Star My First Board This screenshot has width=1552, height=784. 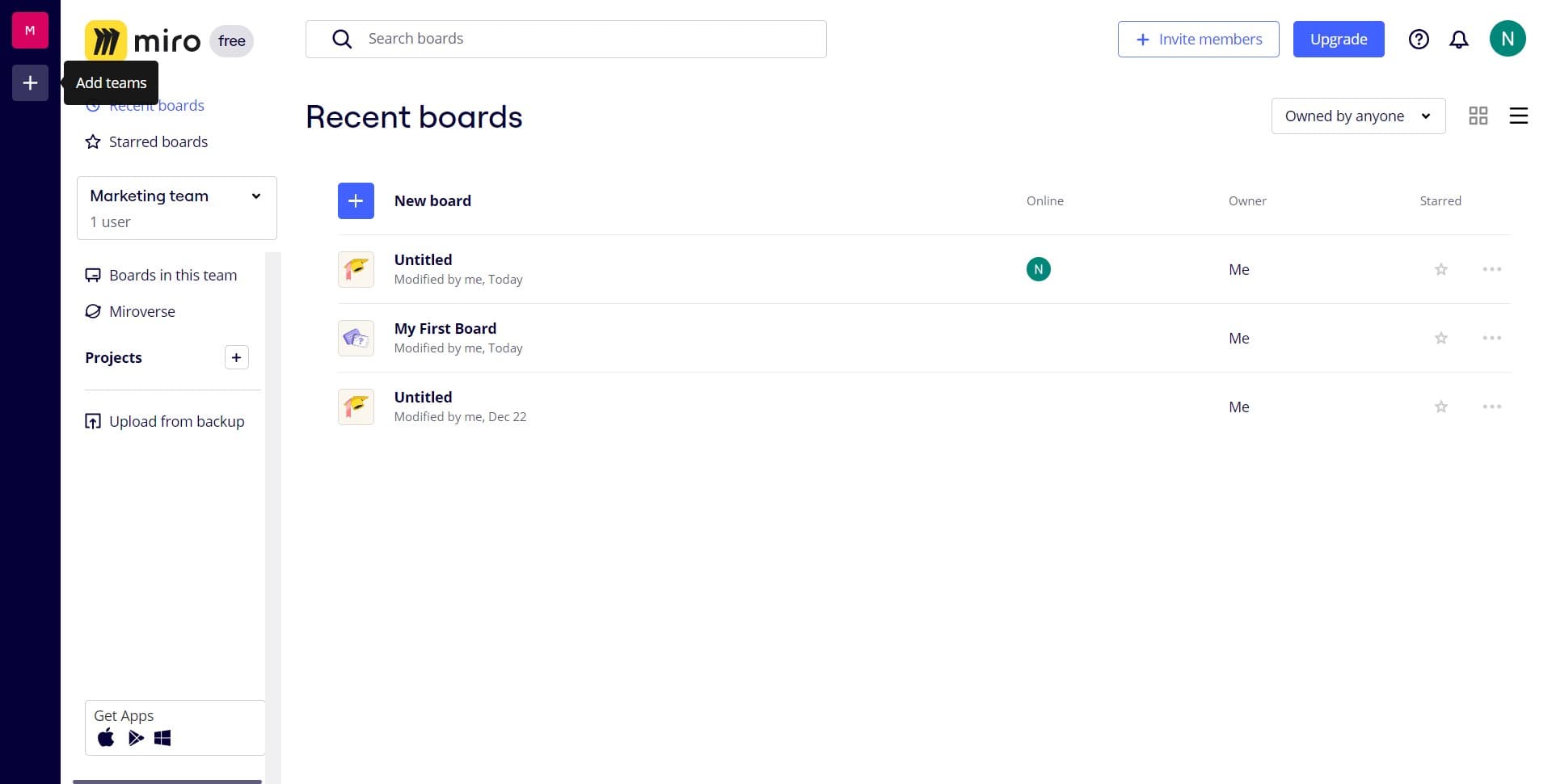click(x=1440, y=338)
